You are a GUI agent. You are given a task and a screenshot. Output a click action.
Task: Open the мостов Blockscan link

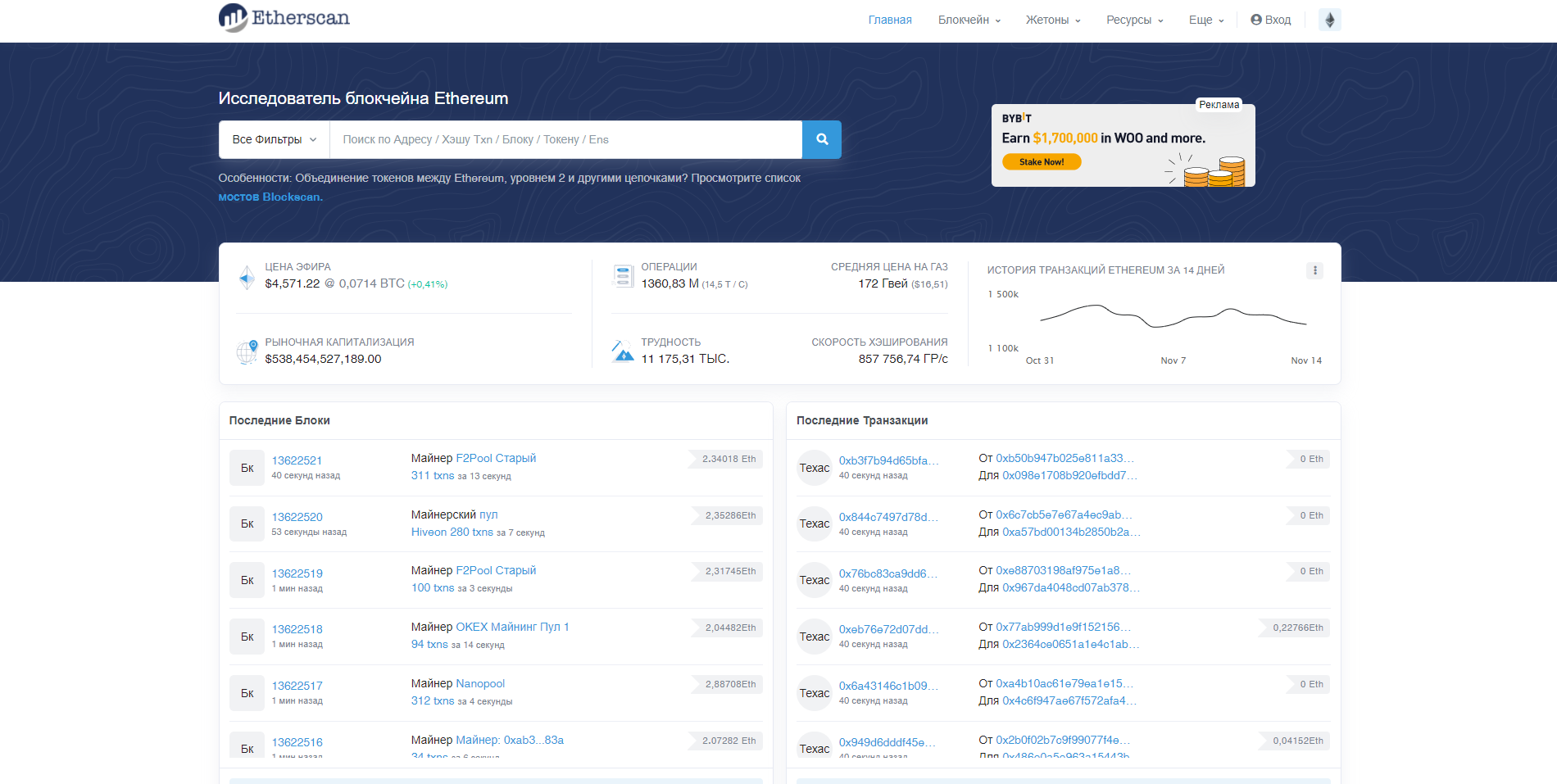pos(270,197)
